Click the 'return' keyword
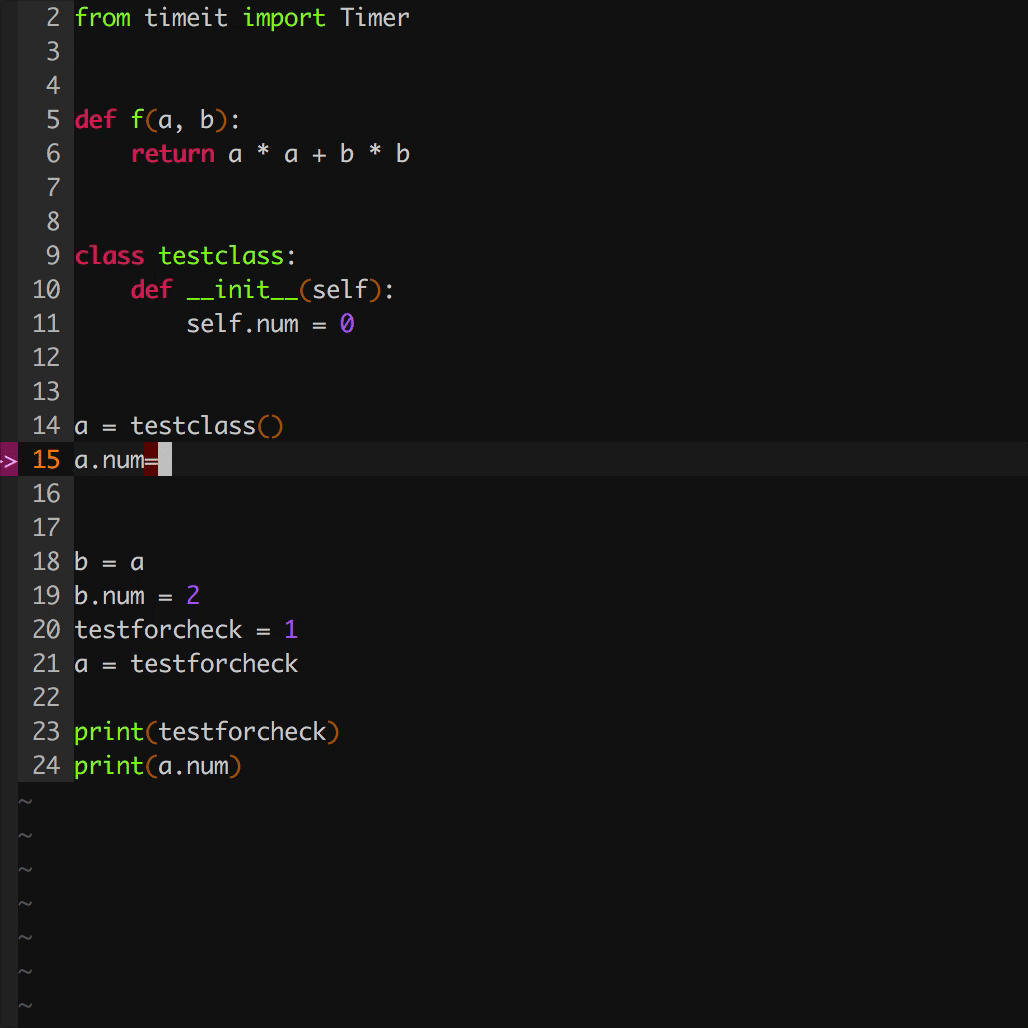1028x1028 pixels. [x=172, y=154]
